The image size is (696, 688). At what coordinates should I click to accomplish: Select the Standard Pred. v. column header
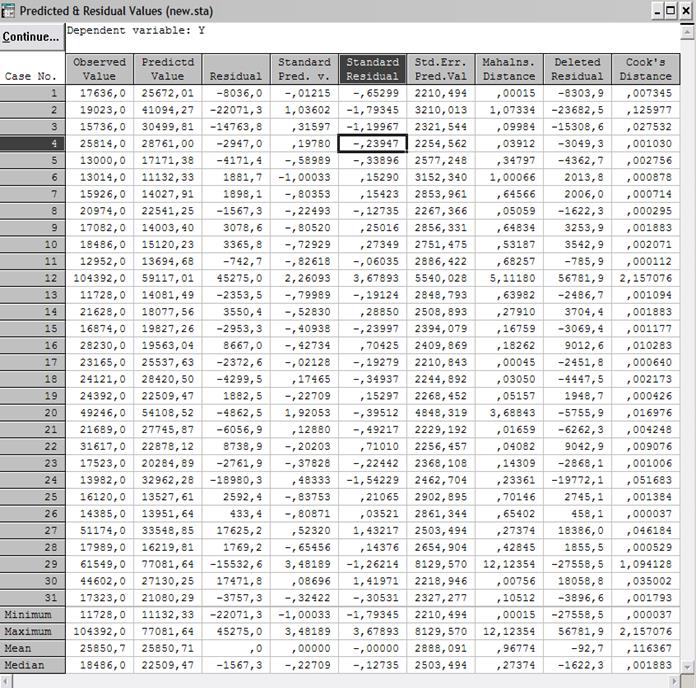[x=303, y=68]
